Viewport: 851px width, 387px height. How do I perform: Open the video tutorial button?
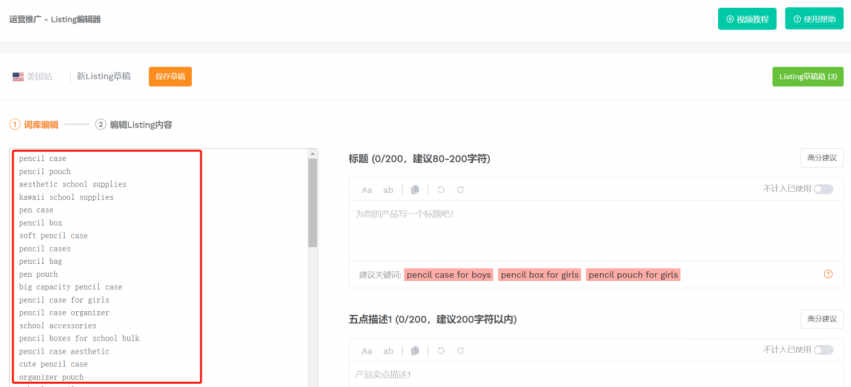tap(747, 18)
